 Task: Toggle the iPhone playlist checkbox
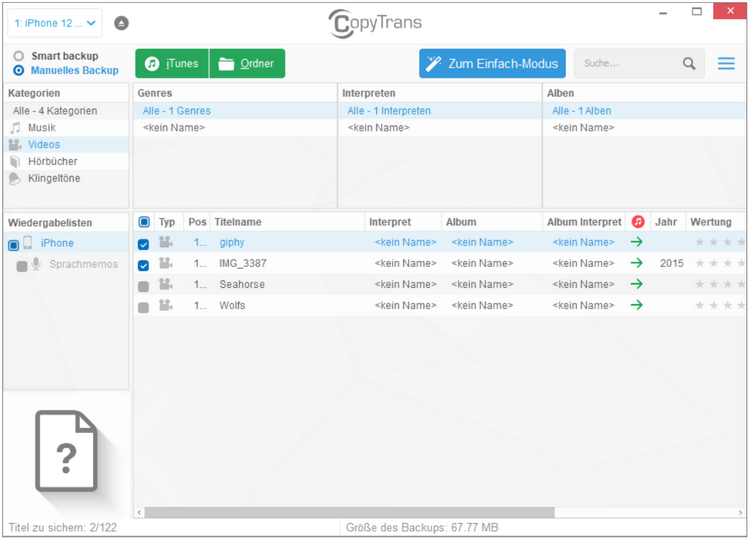click(x=13, y=245)
